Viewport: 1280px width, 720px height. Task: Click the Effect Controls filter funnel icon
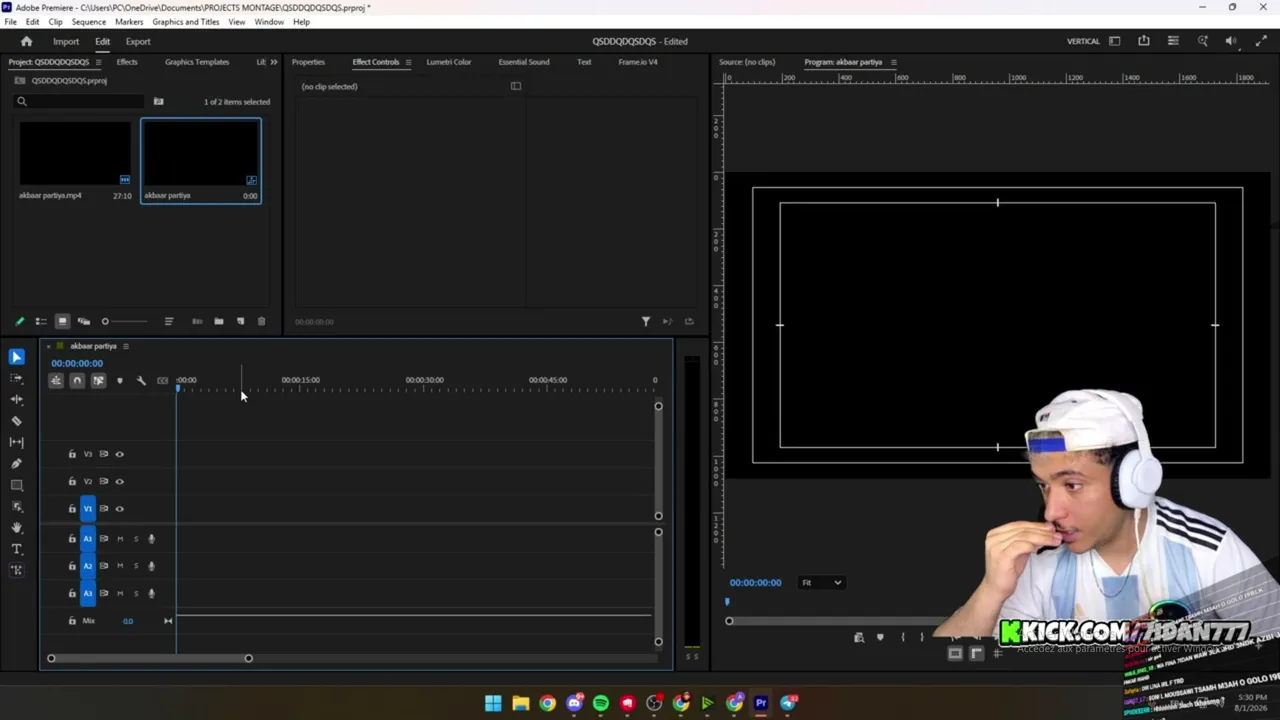click(646, 321)
